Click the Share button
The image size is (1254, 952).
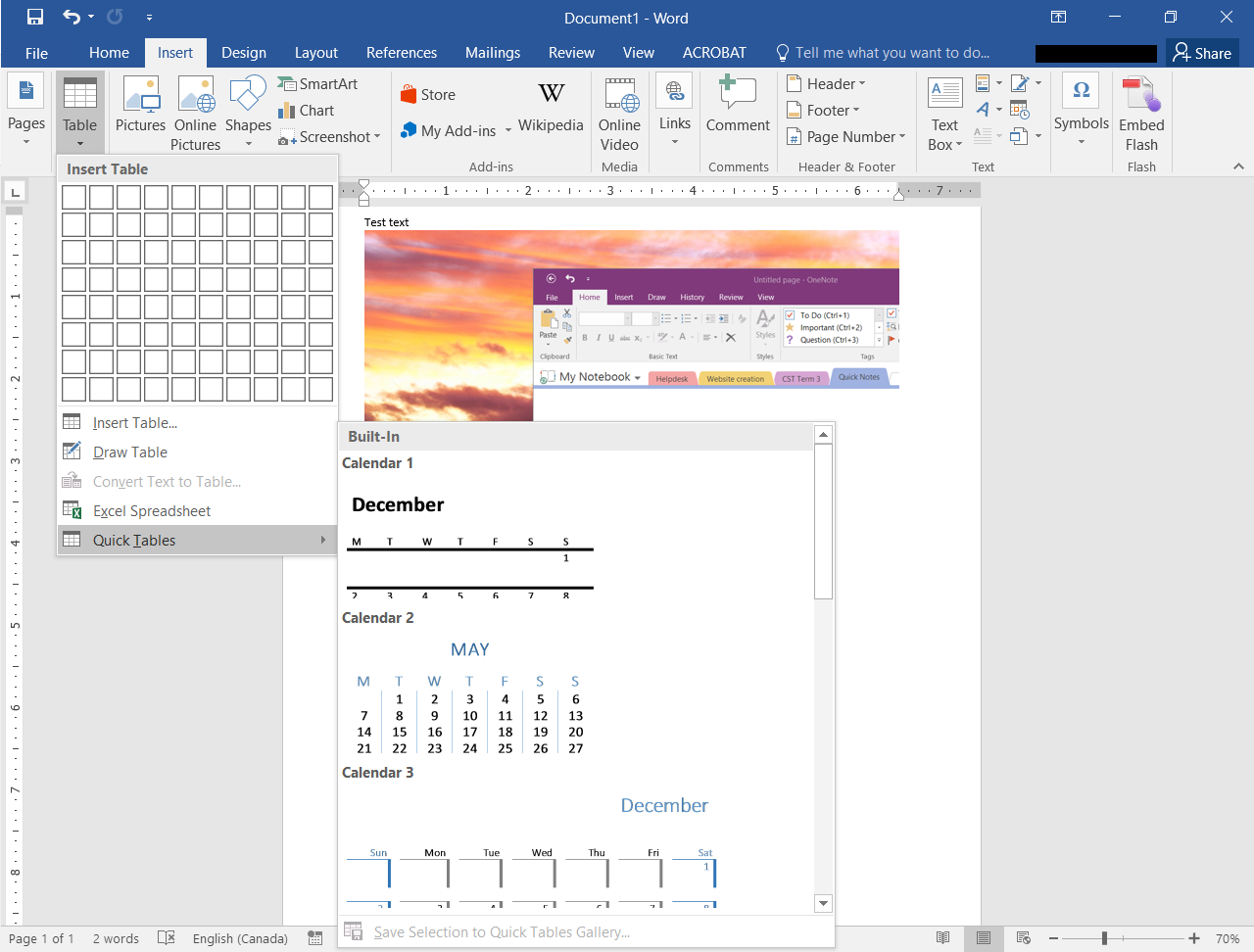(1202, 52)
